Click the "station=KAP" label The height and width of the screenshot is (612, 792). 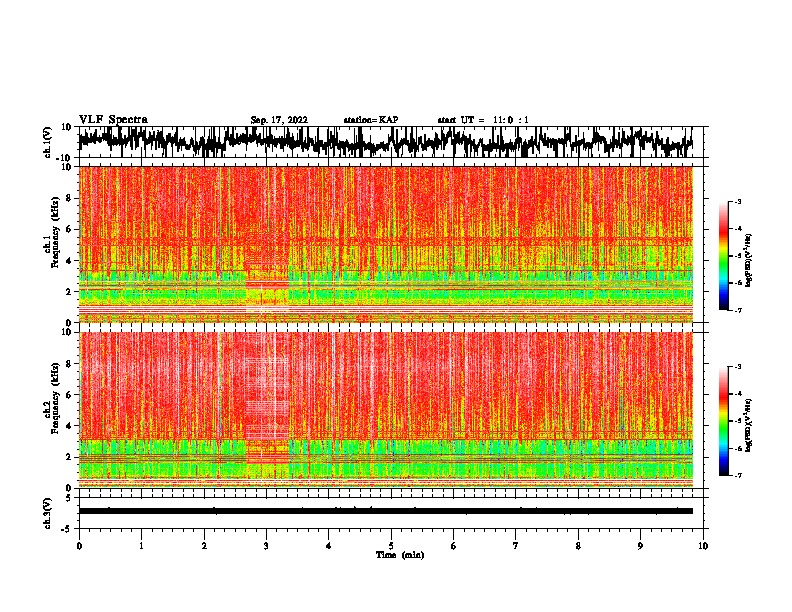[x=371, y=120]
